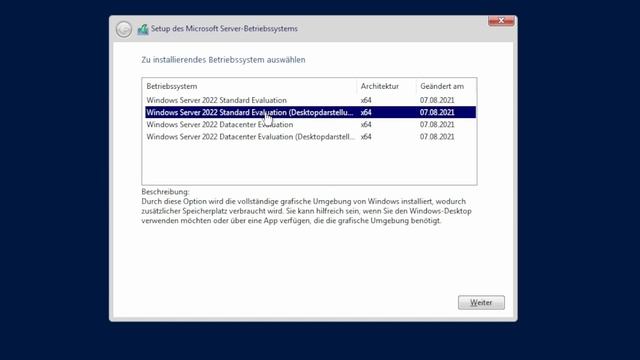Click 07.08.2021 in the highlighted row

(x=437, y=112)
